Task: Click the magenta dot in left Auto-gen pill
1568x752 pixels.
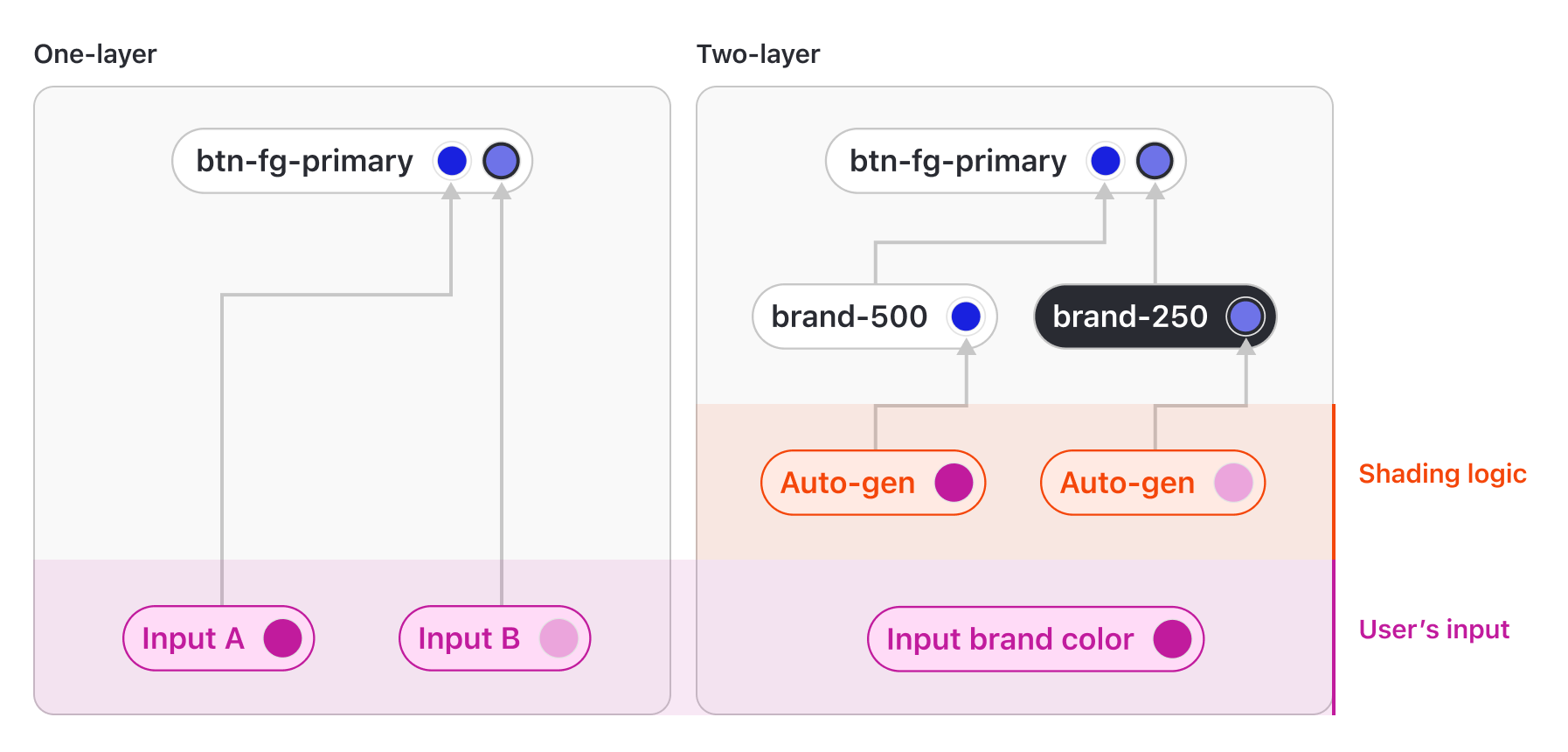Action: tap(954, 483)
